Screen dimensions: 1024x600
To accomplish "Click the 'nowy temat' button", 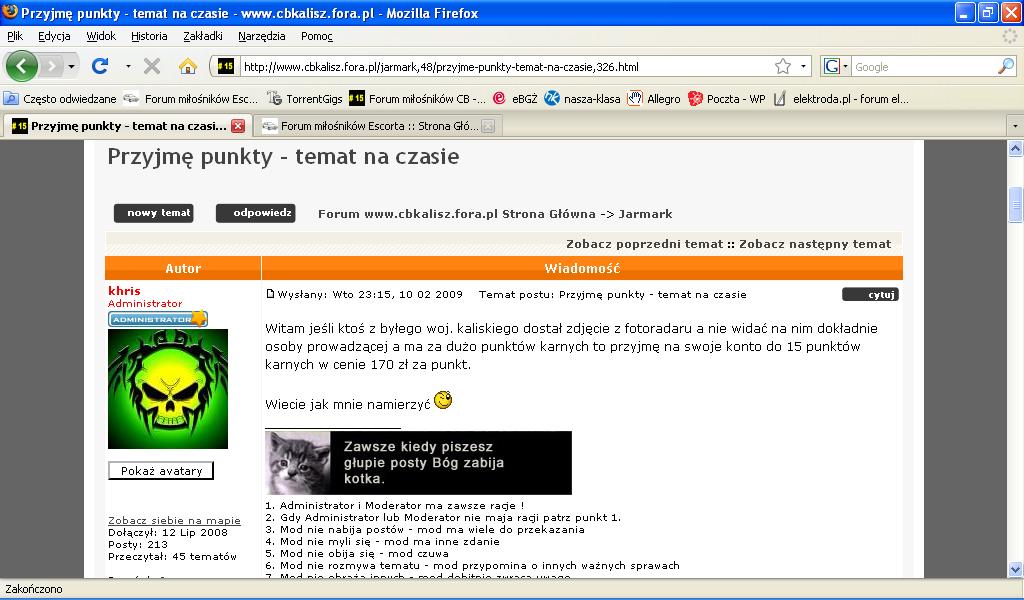I will [x=153, y=213].
